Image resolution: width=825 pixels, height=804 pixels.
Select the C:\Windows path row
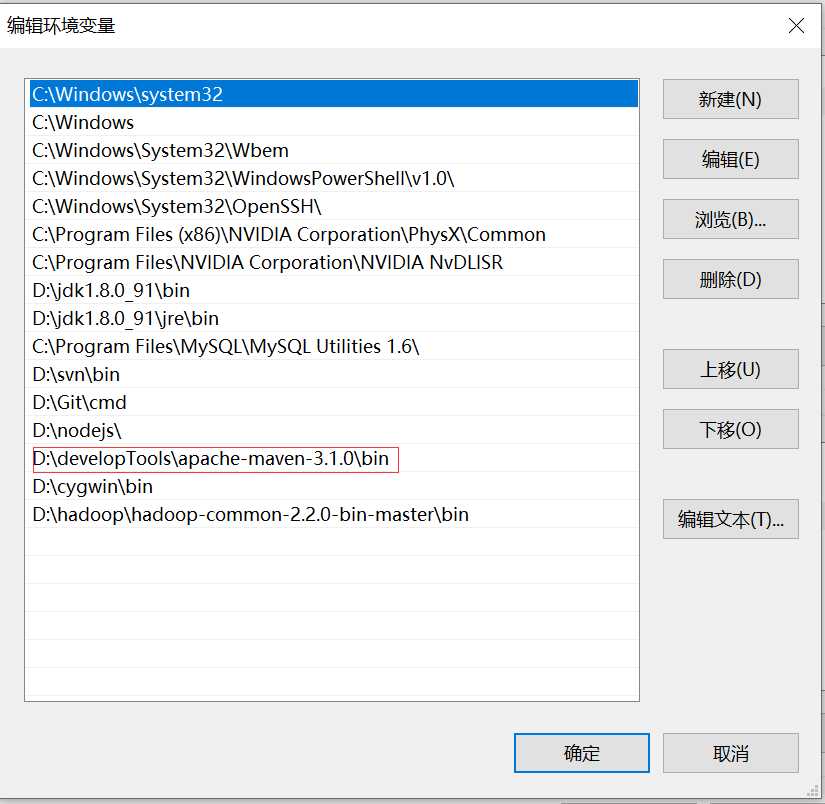(x=332, y=122)
